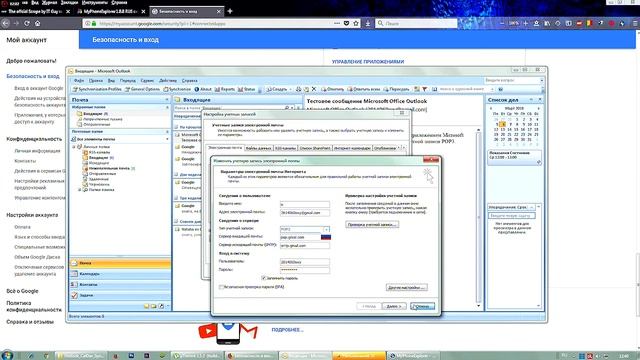This screenshot has width=640, height=360.
Task: Collapse the Избранные папки section
Action: pos(167,107)
